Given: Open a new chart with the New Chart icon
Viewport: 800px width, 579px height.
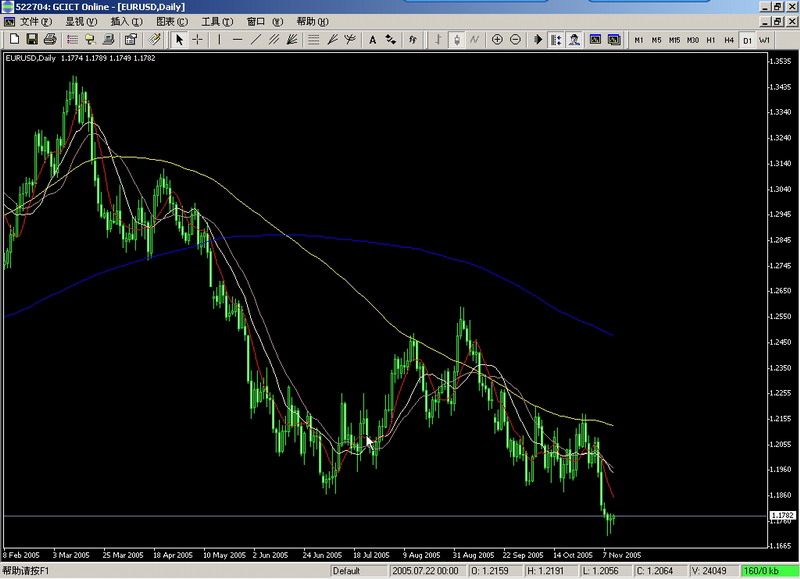Looking at the screenshot, I should [14, 40].
